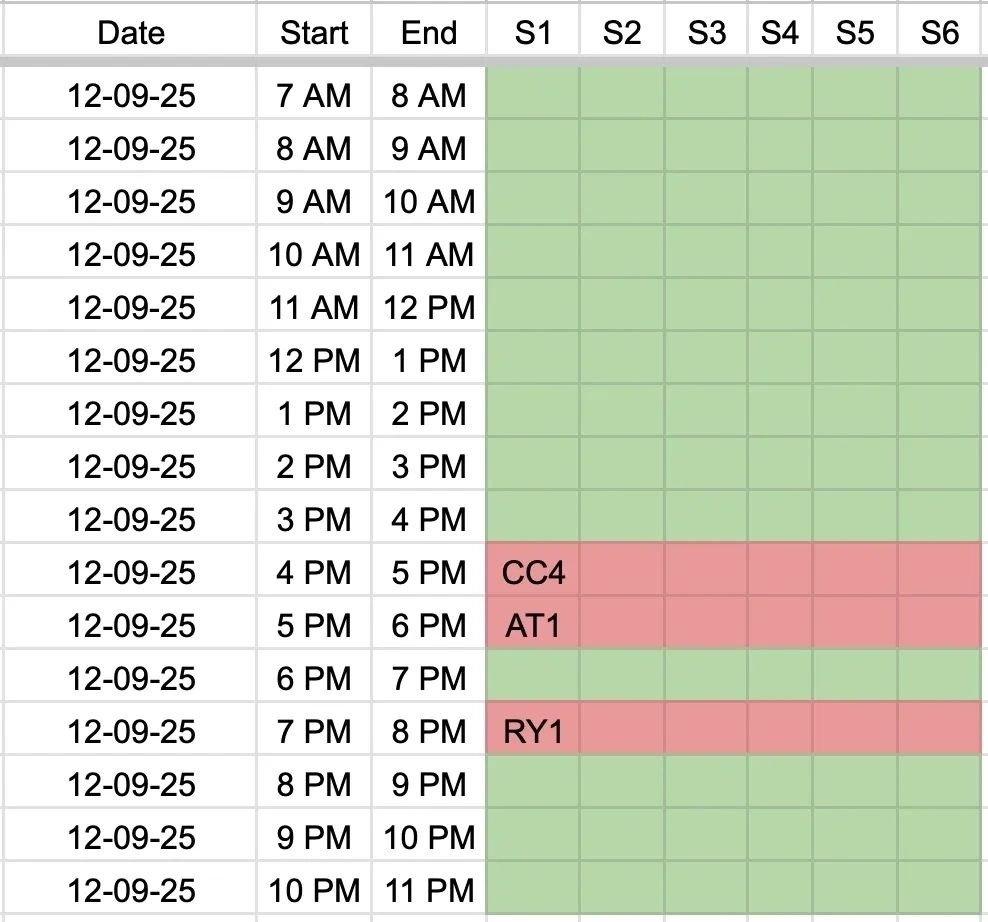This screenshot has height=922, width=988.
Task: Select the S6 column header
Action: (x=940, y=33)
